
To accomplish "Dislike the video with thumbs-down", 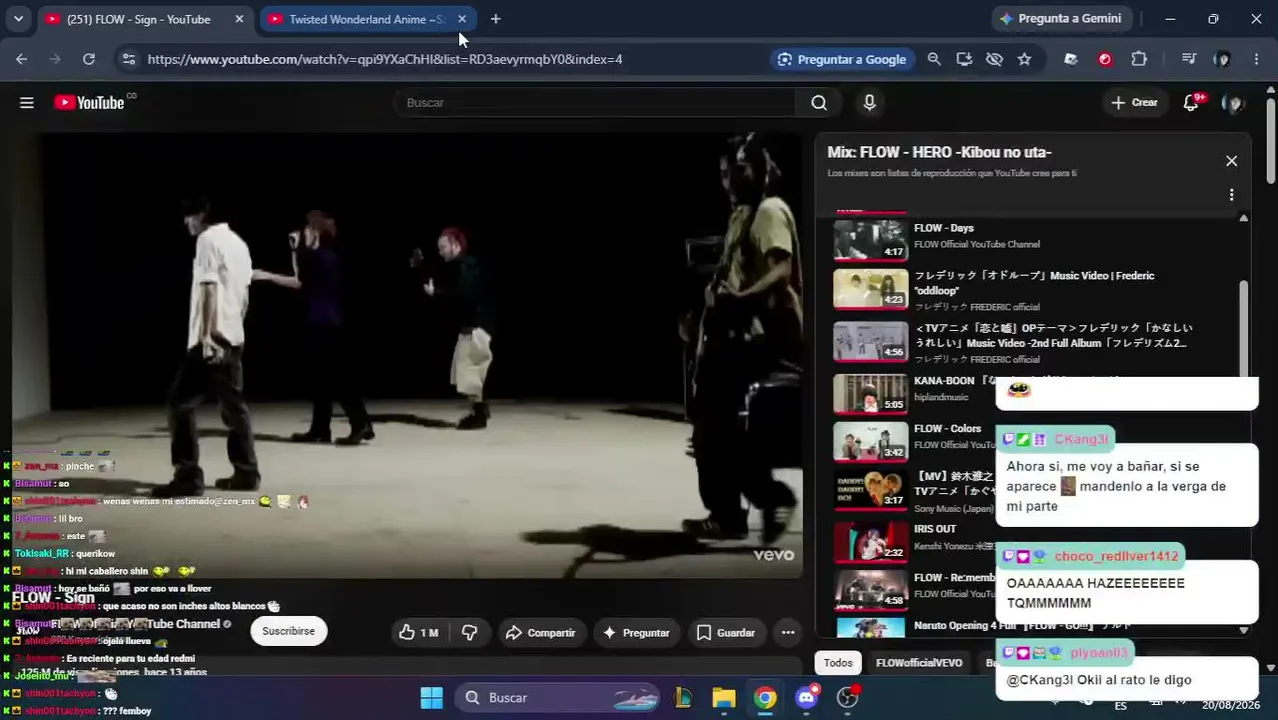I will point(469,632).
